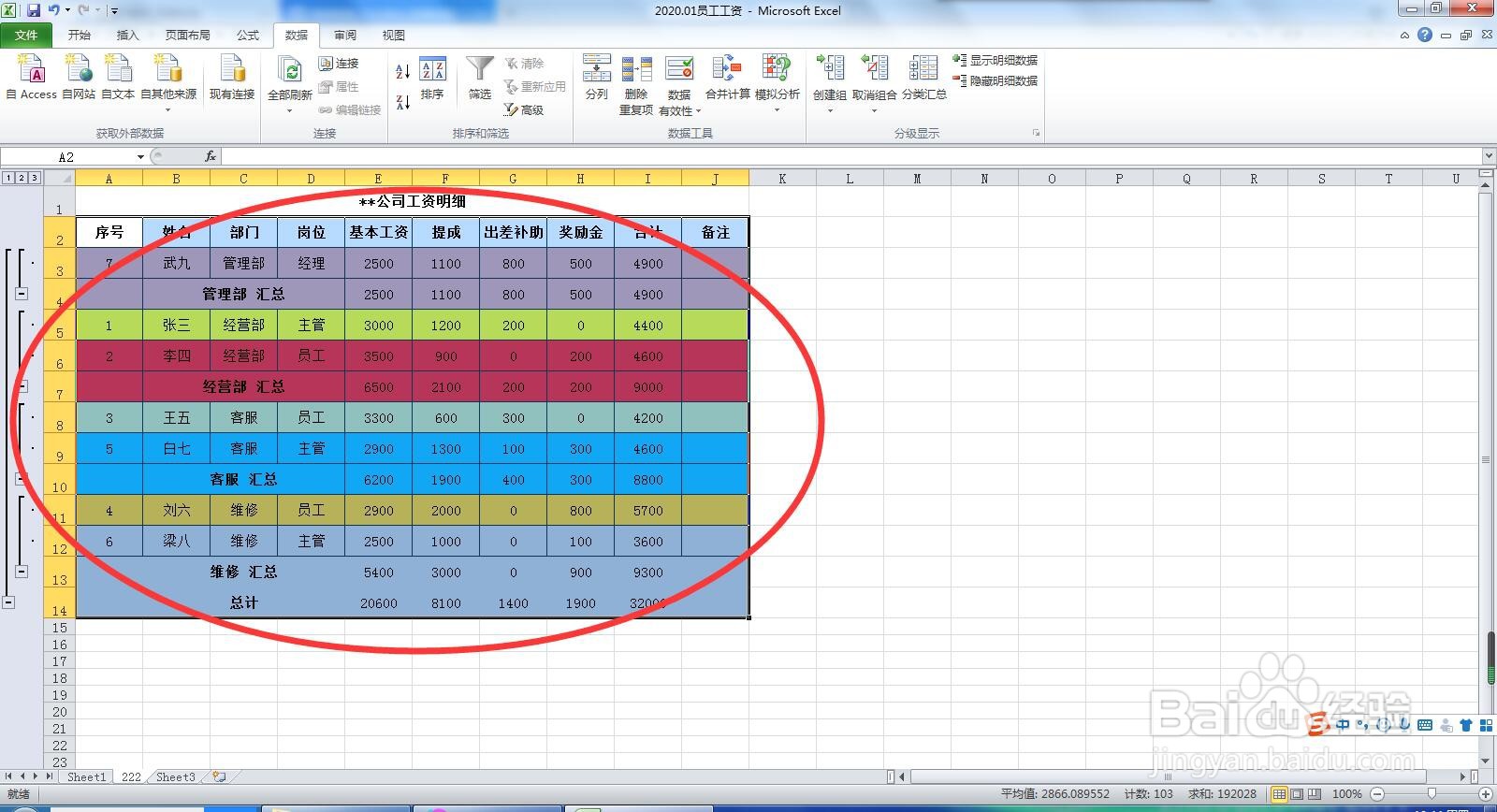Select row 15 header

[60, 628]
